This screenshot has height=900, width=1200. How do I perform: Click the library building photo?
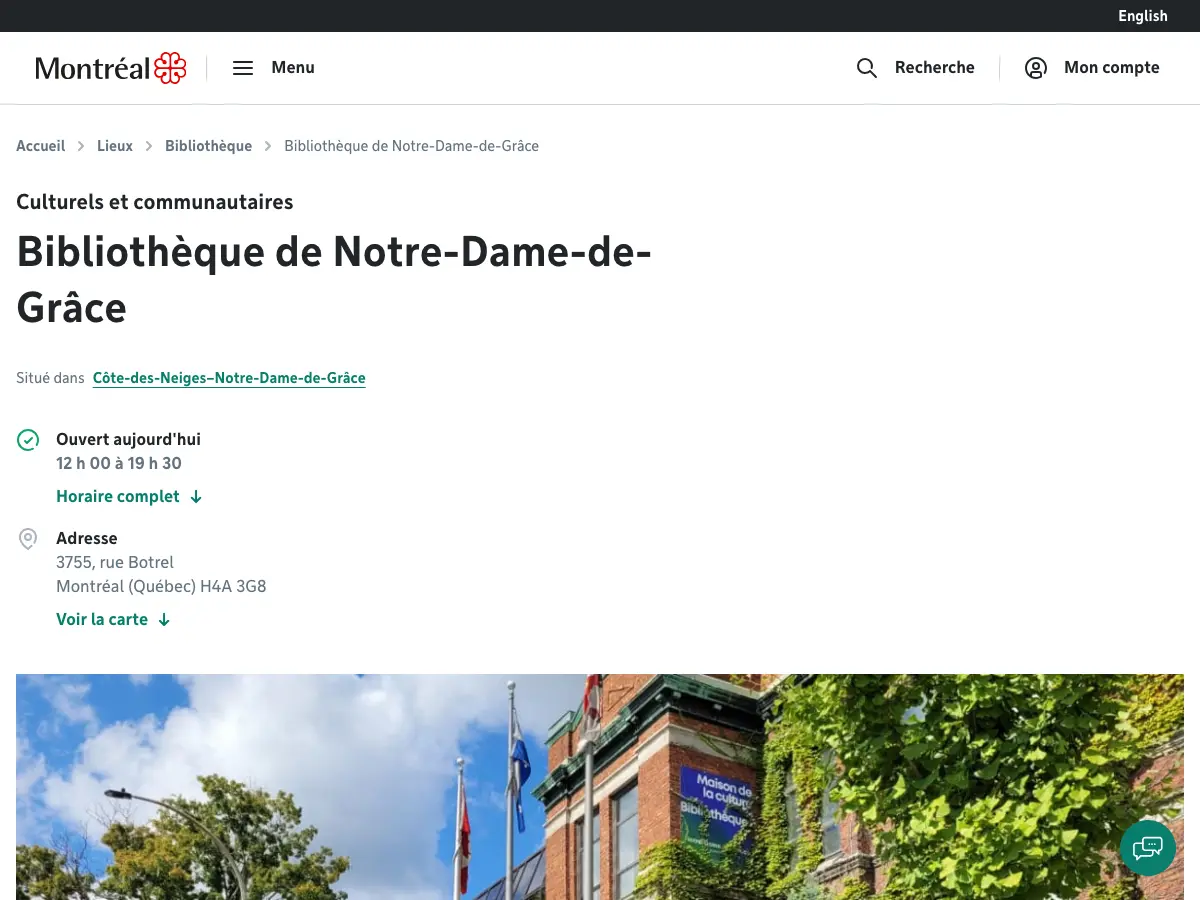[600, 787]
